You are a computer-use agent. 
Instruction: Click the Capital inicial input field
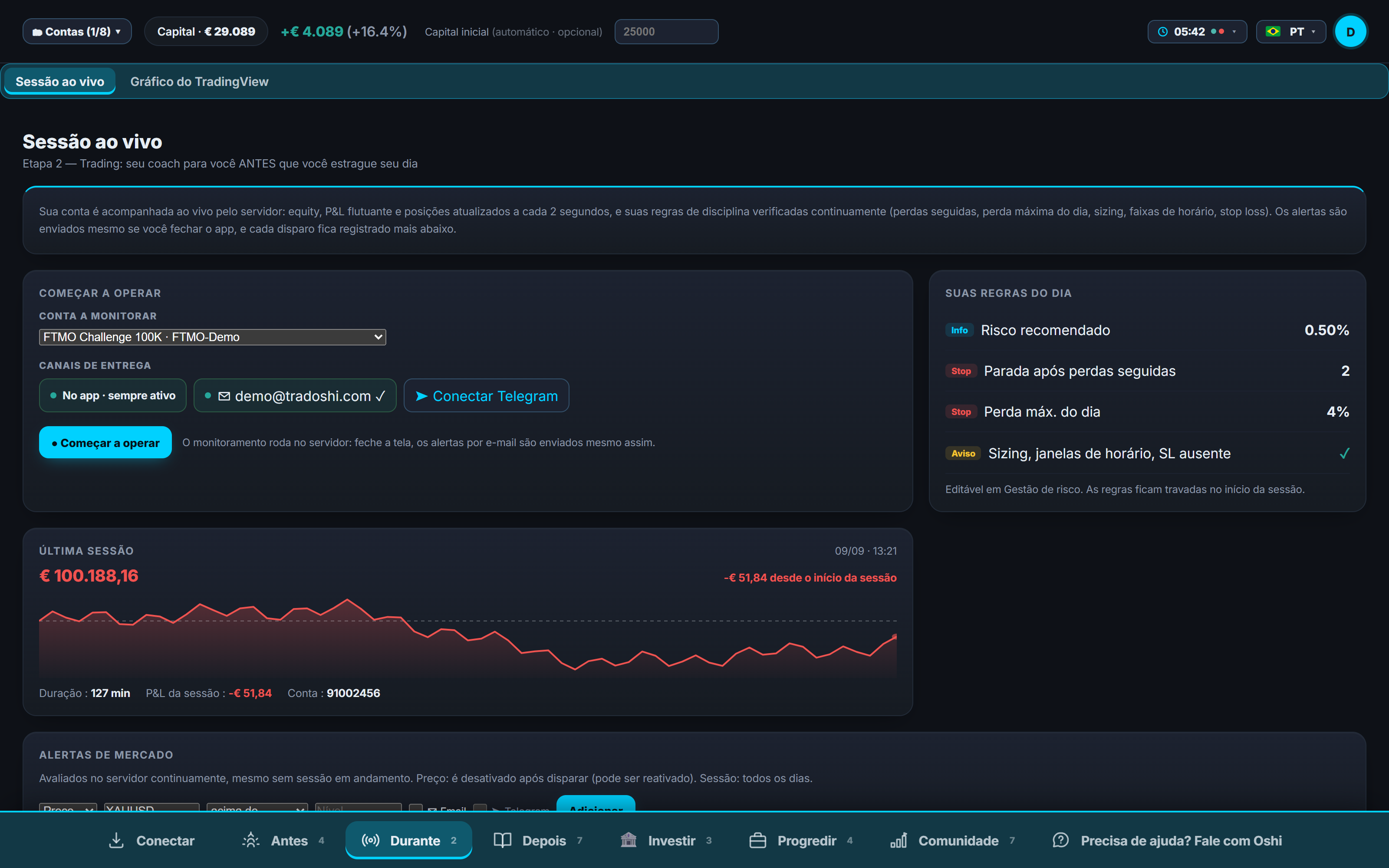(x=666, y=32)
